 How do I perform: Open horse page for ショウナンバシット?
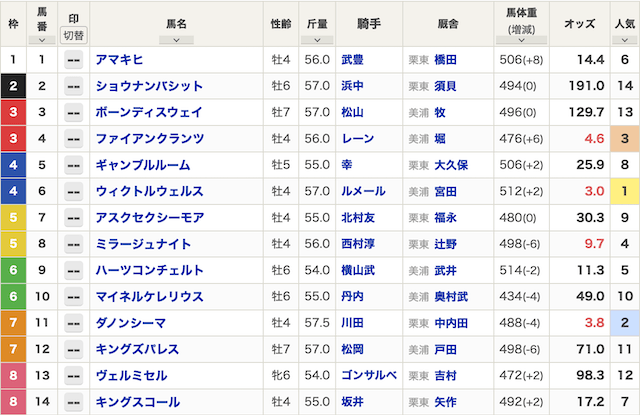[149, 86]
